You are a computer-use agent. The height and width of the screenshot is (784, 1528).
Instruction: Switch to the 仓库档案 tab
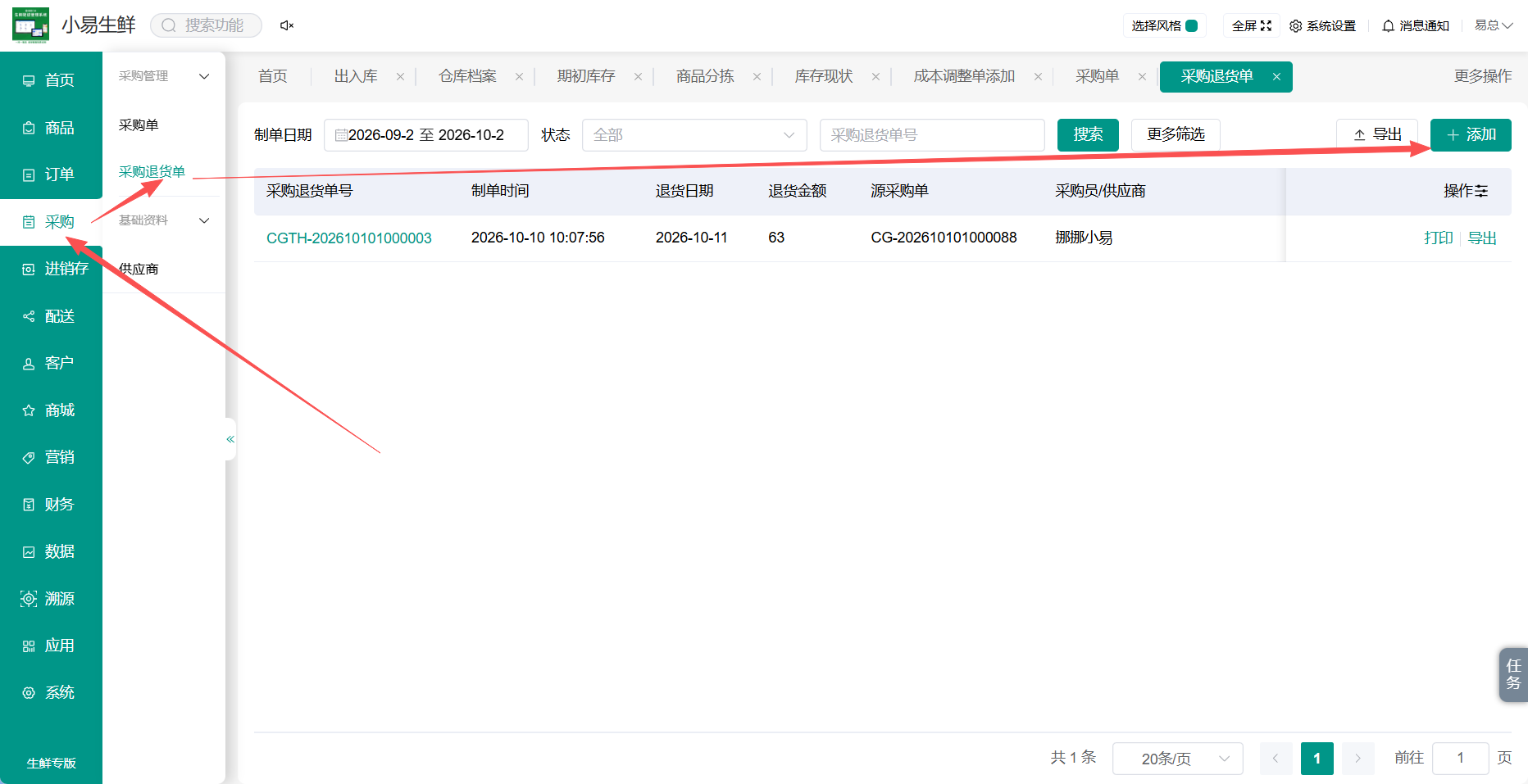[x=467, y=76]
